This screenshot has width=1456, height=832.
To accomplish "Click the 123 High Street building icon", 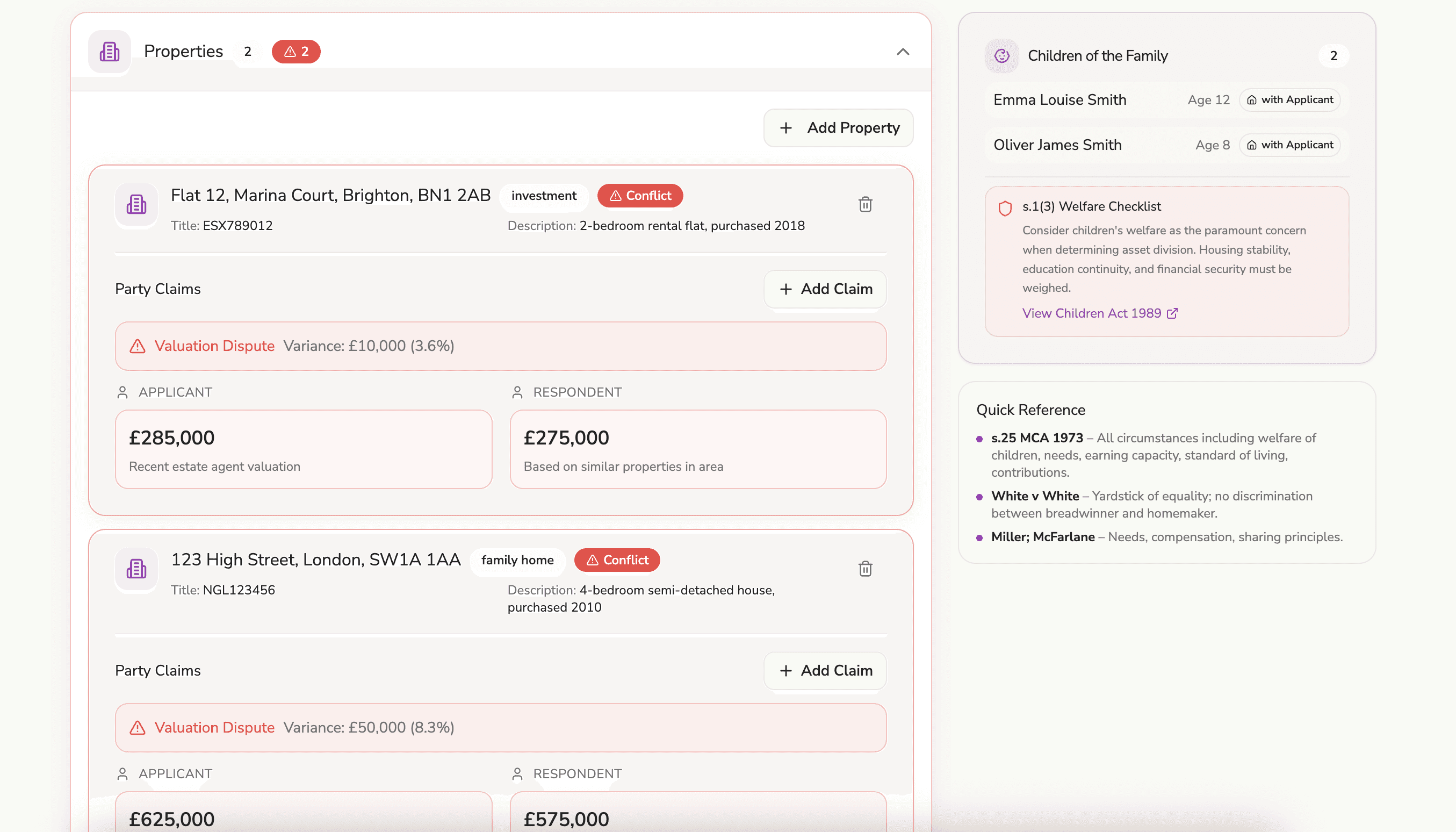I will pos(136,569).
